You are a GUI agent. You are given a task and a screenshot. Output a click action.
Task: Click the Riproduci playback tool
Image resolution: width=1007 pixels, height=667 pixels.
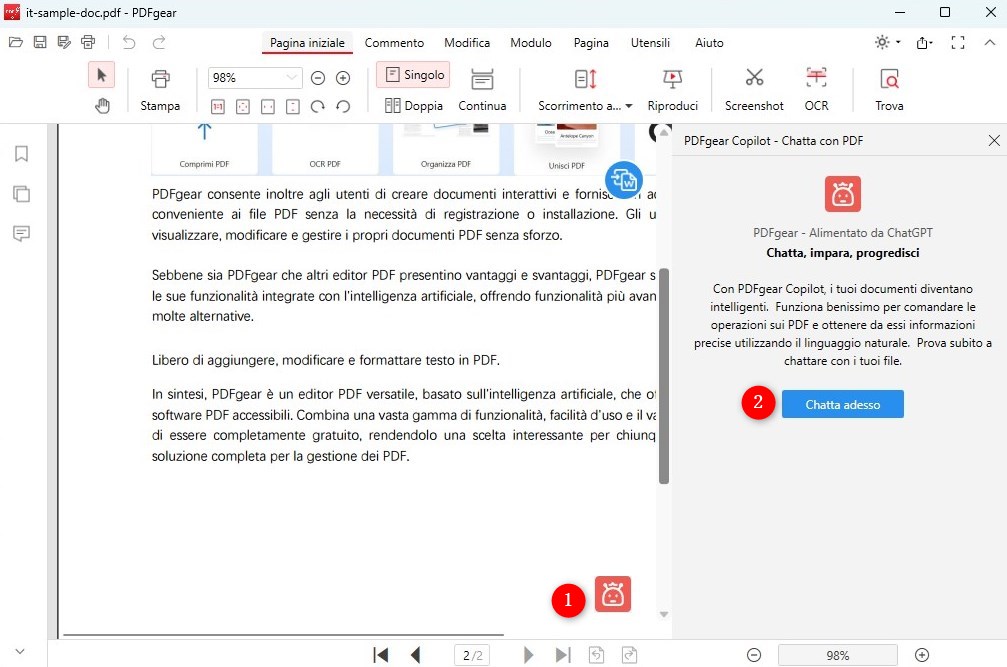(x=672, y=88)
